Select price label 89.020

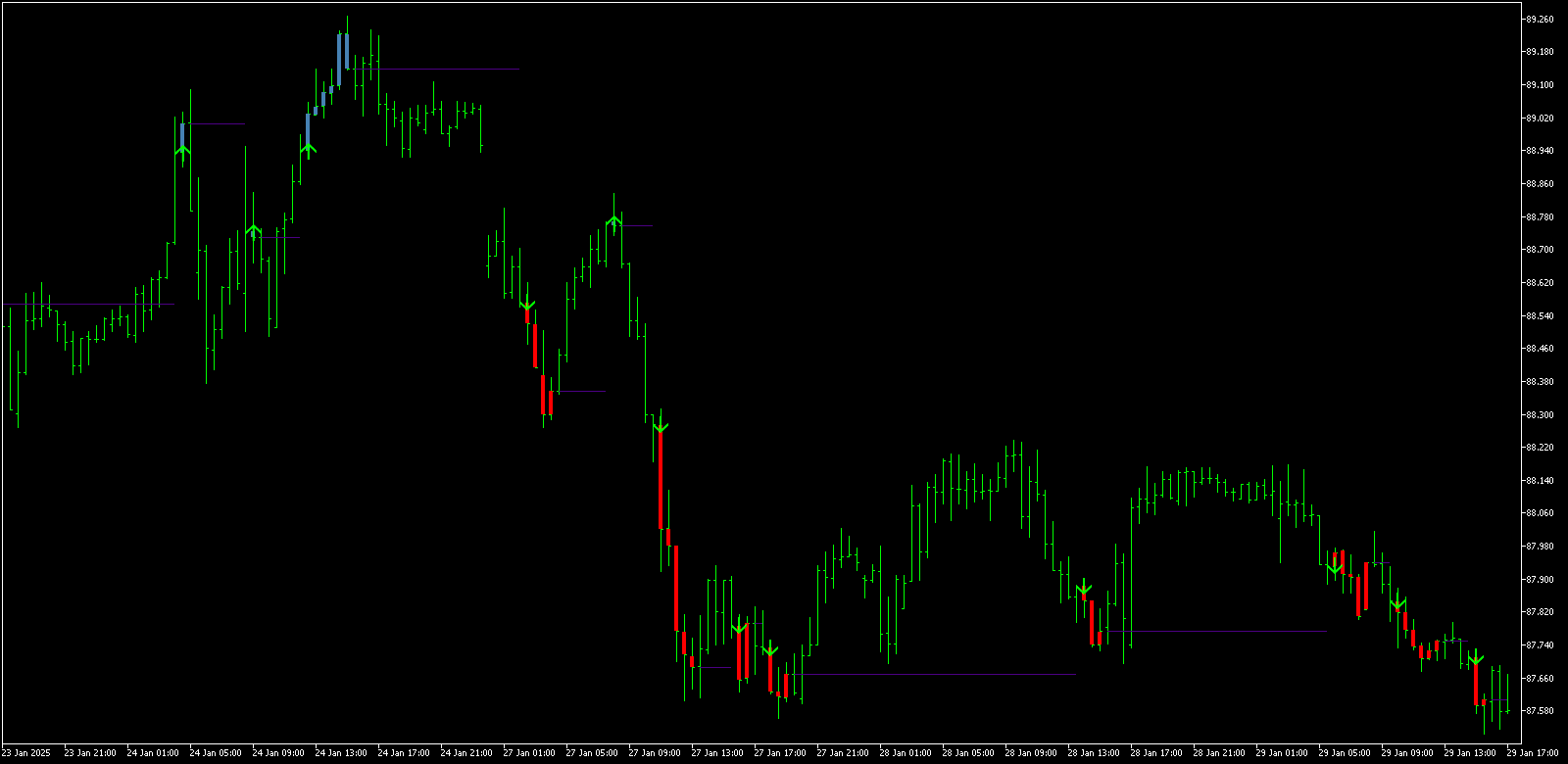(1540, 118)
